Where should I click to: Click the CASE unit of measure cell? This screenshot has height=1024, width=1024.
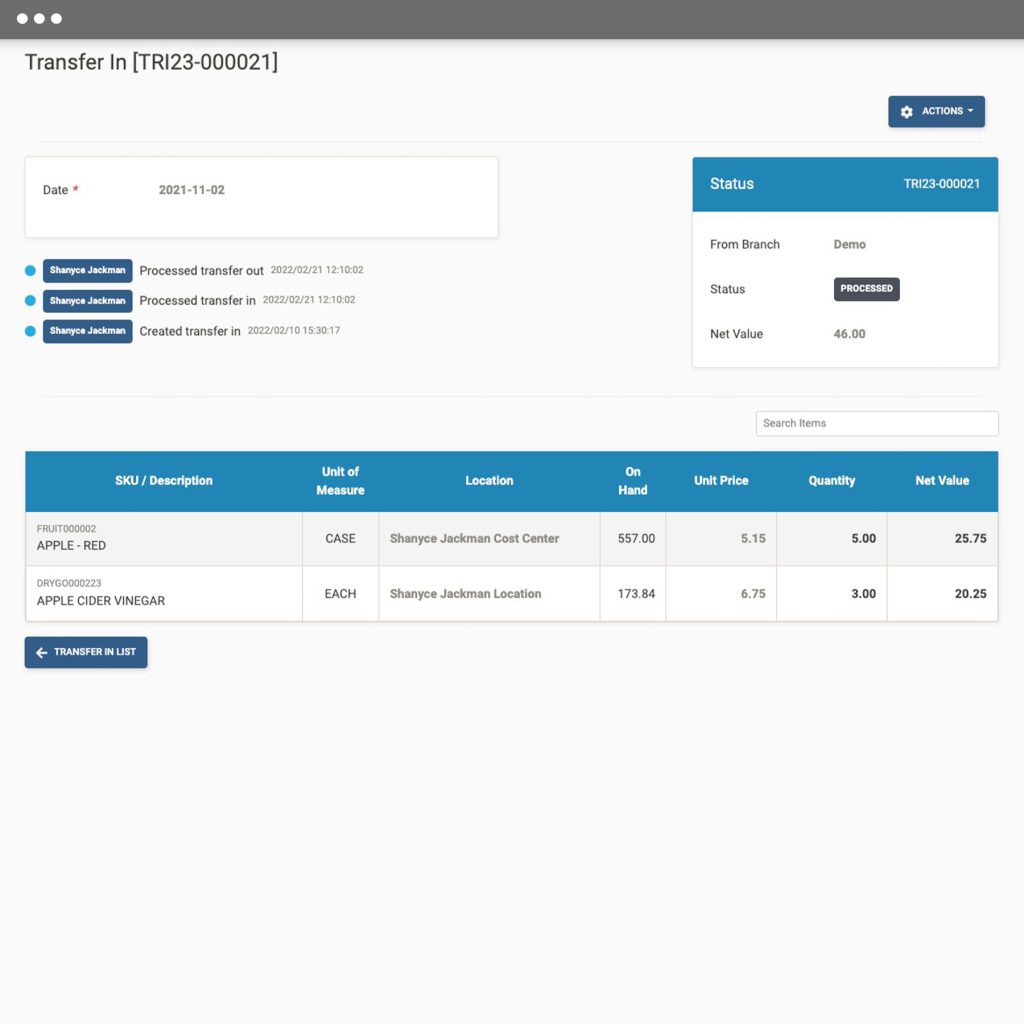[340, 539]
